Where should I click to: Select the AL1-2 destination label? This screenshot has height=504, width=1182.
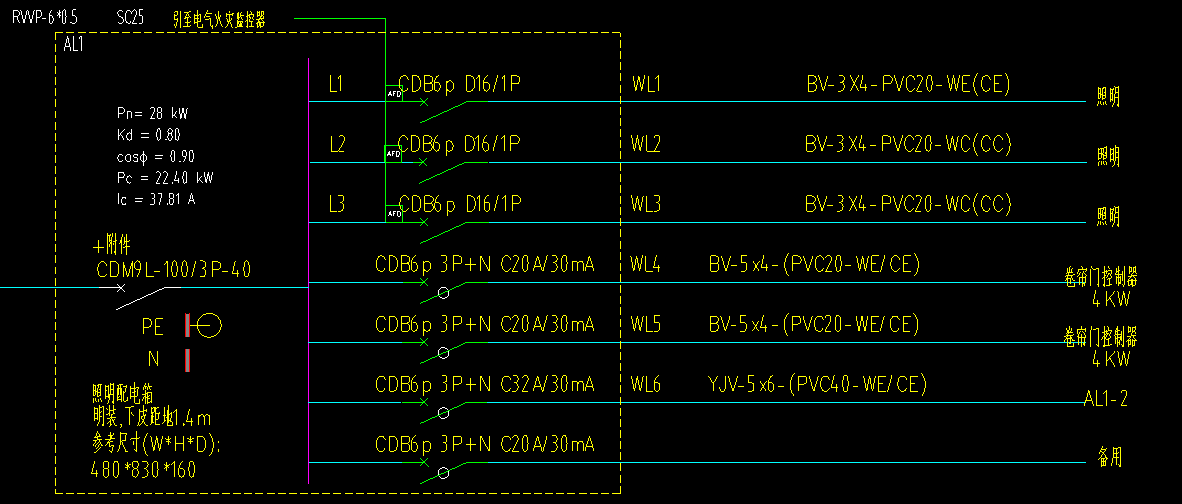tap(1106, 399)
